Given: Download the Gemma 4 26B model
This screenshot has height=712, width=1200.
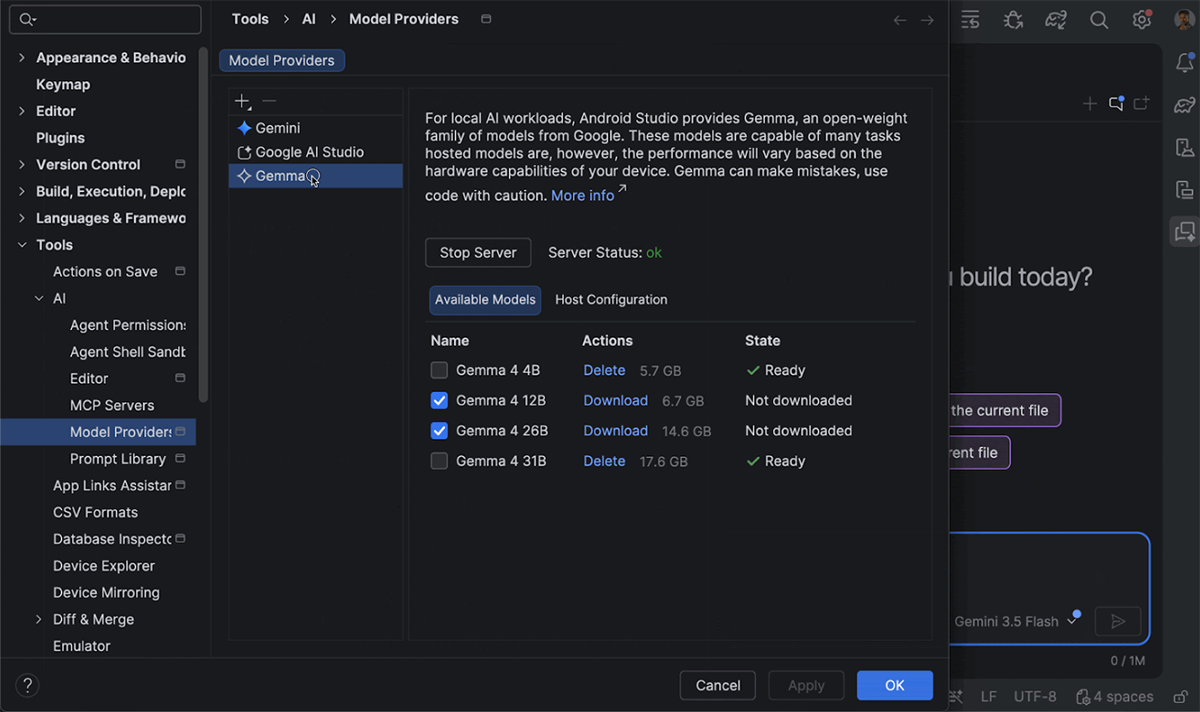Looking at the screenshot, I should tap(616, 431).
